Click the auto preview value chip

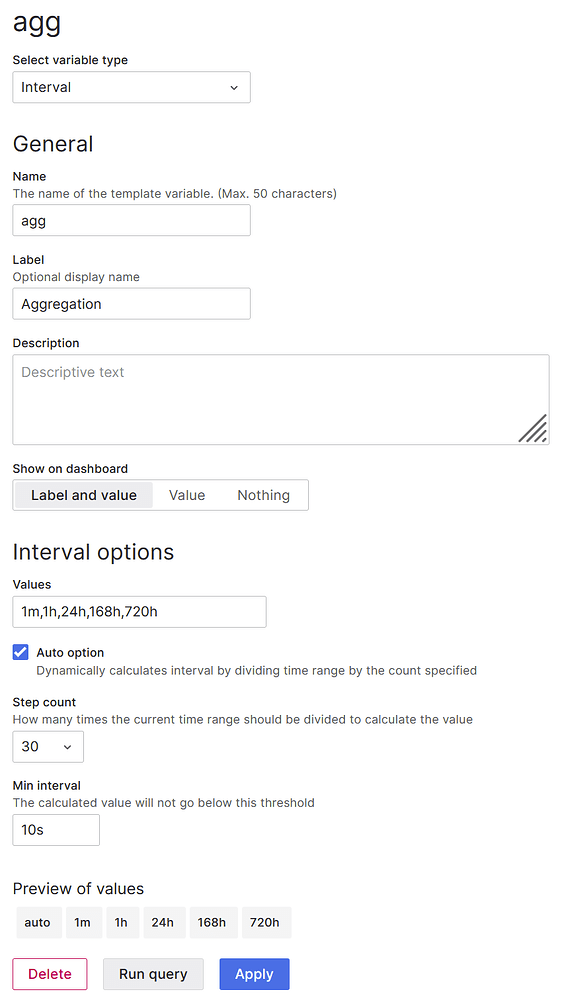[38, 923]
